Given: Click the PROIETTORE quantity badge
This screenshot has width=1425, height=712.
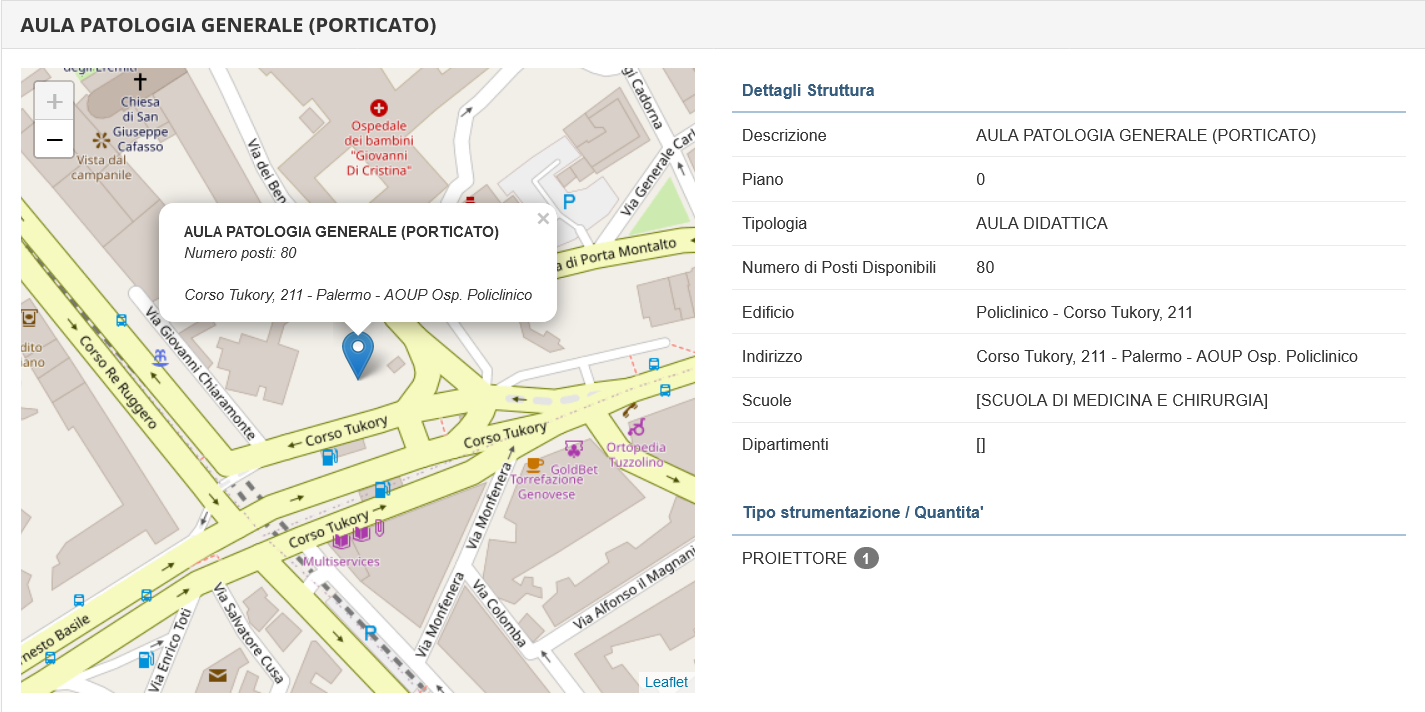Looking at the screenshot, I should point(866,558).
